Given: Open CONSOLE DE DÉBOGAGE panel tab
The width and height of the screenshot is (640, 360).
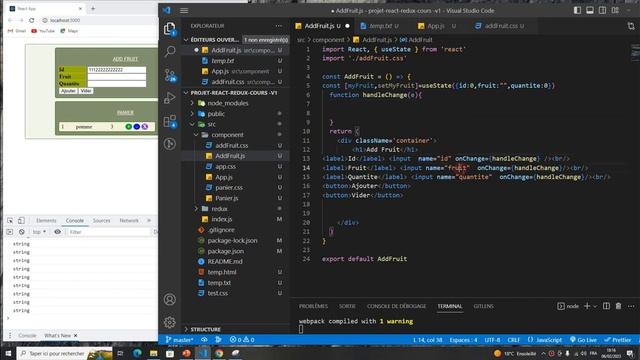Looking at the screenshot, I should point(396,306).
